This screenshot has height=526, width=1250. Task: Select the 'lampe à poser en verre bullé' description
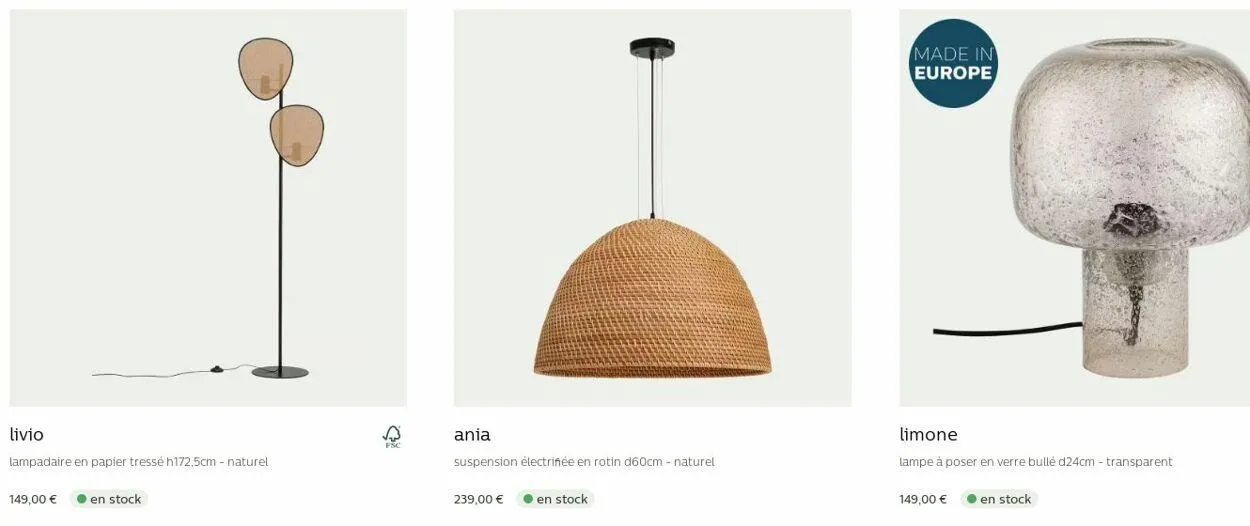1036,462
